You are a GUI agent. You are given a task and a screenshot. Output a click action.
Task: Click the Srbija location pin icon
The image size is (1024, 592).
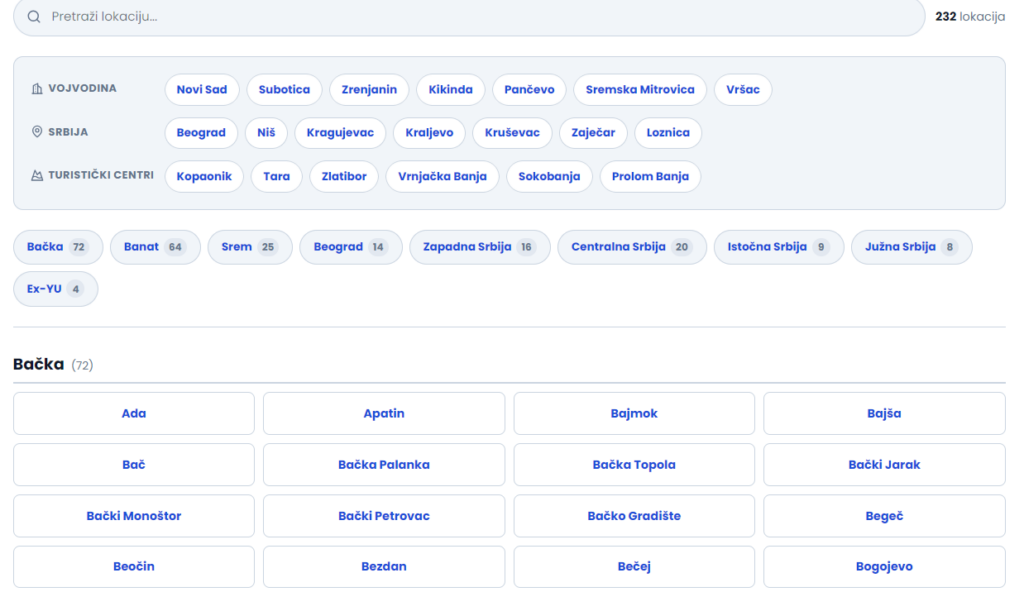(x=38, y=132)
